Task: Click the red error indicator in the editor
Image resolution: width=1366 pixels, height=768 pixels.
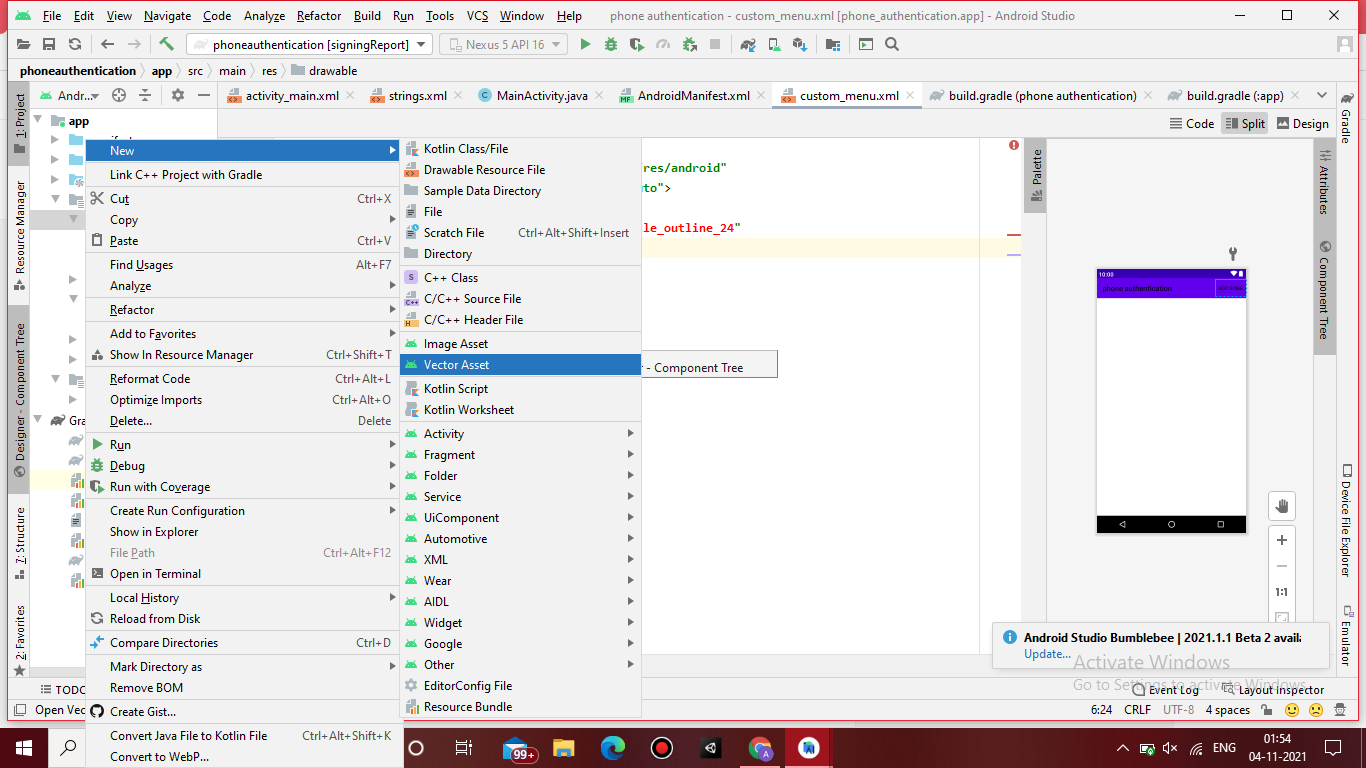Action: coord(1014,145)
